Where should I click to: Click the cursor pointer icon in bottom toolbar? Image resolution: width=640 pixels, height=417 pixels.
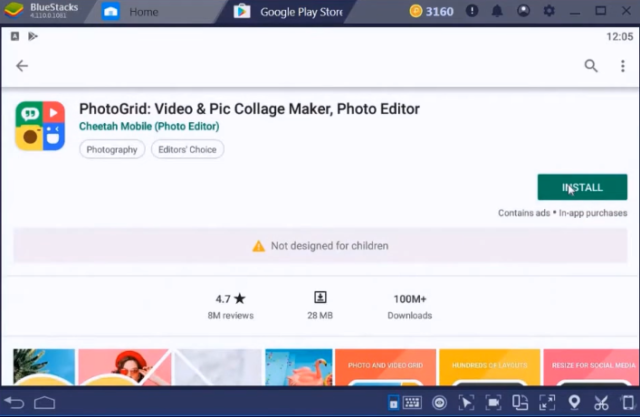click(466, 403)
